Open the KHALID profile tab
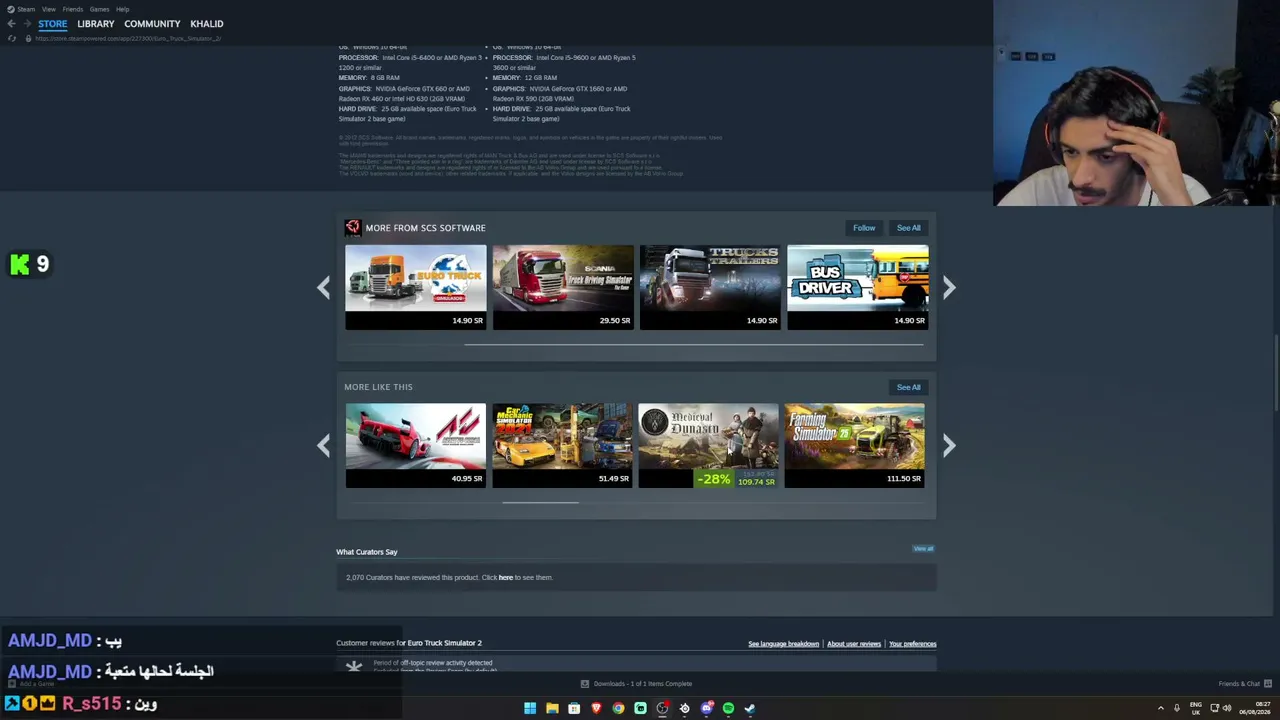Image resolution: width=1280 pixels, height=720 pixels. click(x=207, y=24)
